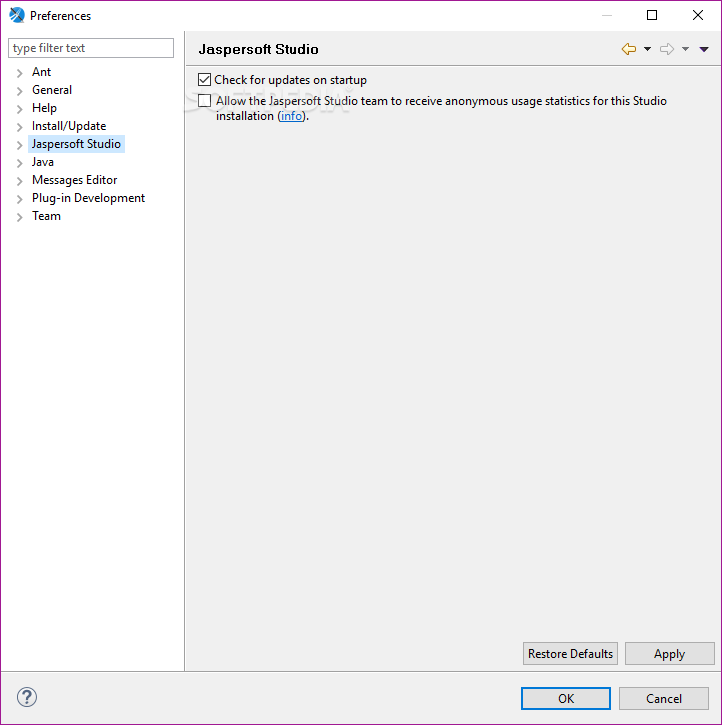Expand the Help tree node

tap(19, 109)
